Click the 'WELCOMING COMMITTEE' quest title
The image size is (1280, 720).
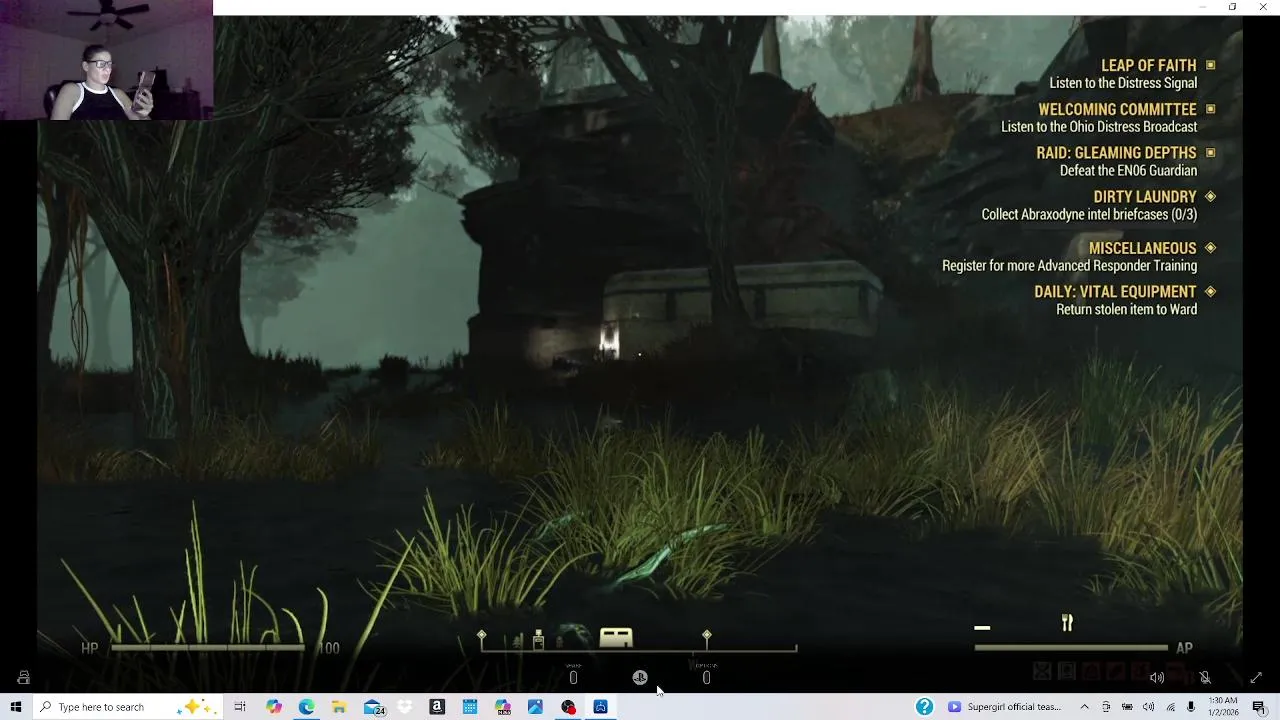click(1117, 109)
